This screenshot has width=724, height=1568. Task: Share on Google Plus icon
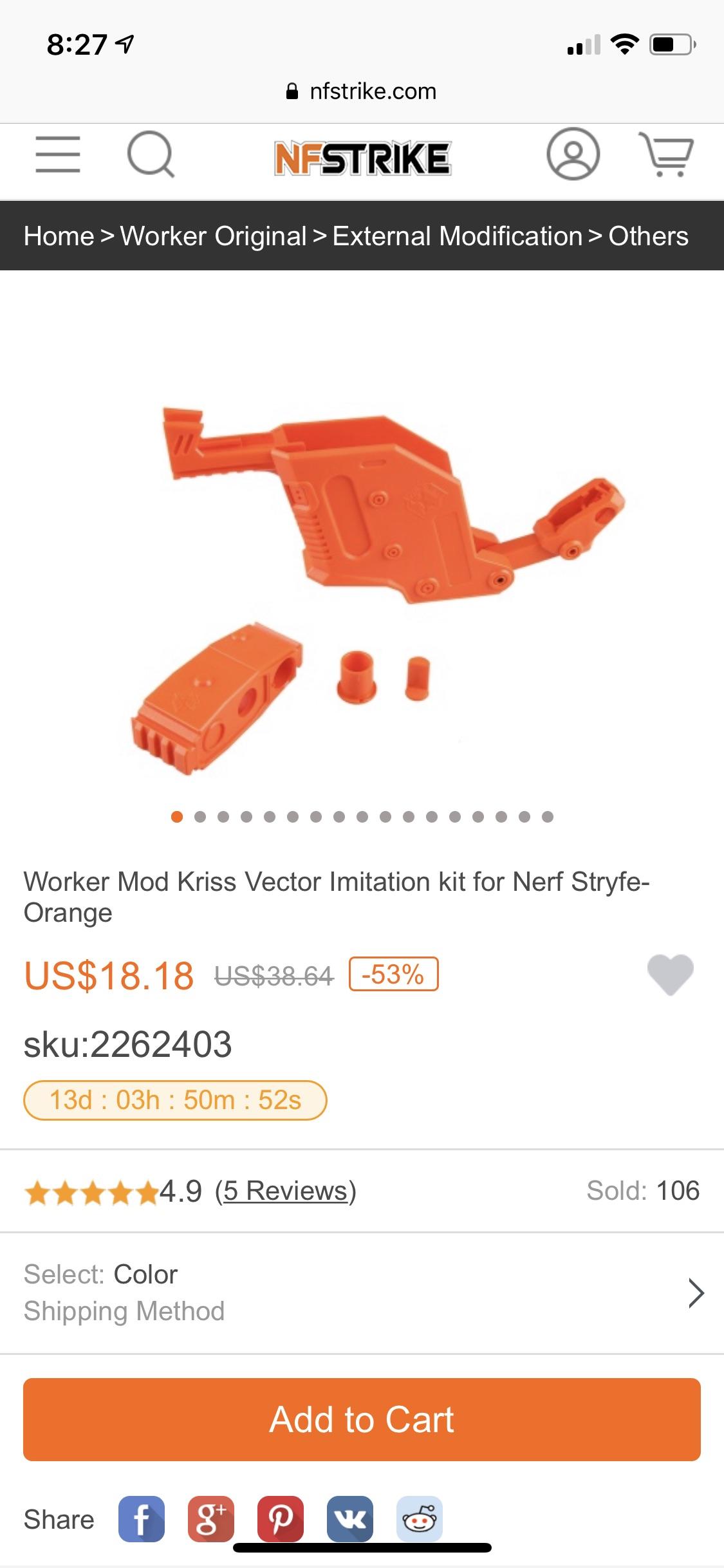(x=211, y=1519)
